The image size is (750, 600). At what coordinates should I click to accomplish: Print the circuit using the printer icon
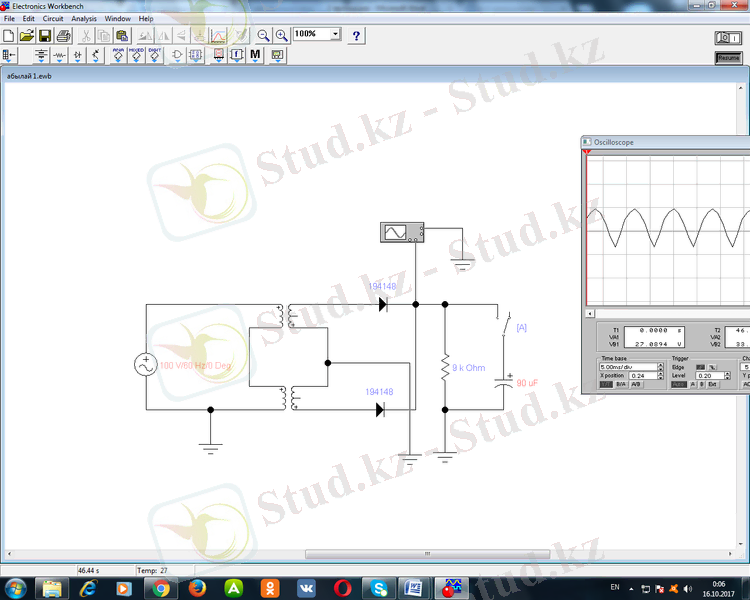[62, 35]
